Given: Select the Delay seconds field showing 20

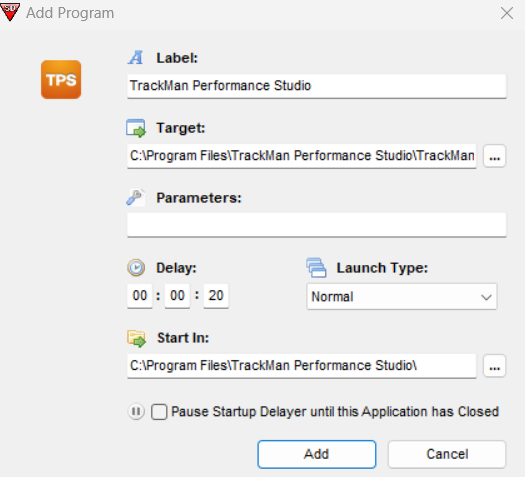Looking at the screenshot, I should tap(216, 296).
